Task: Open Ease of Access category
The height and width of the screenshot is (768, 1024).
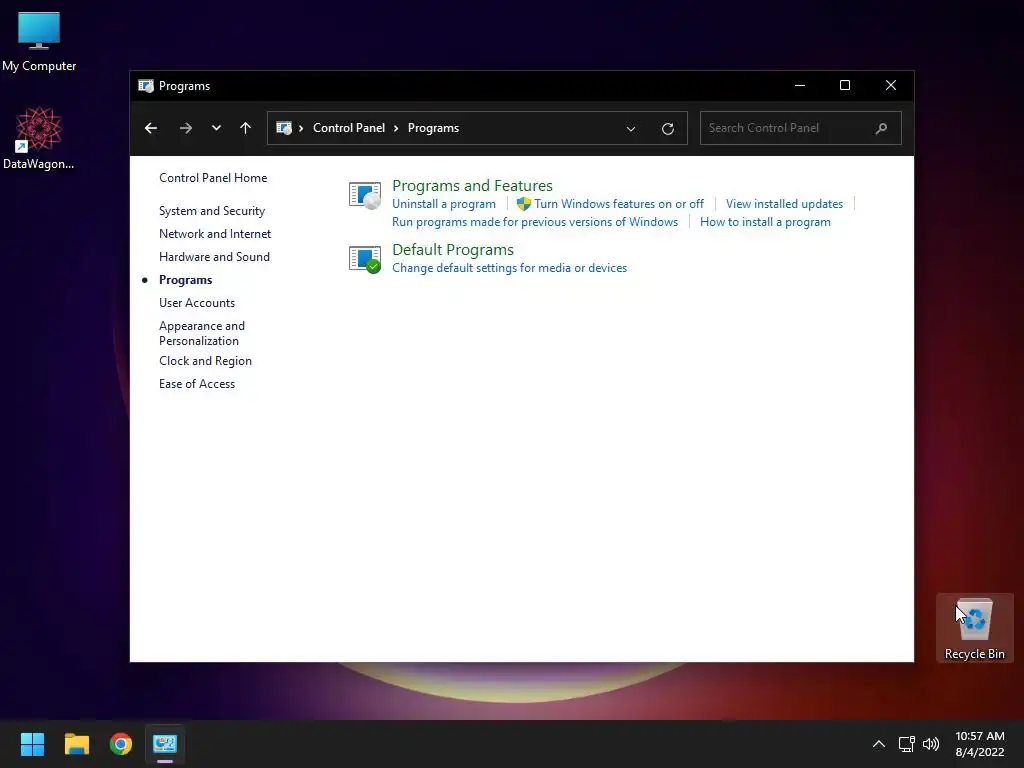Action: 197,384
